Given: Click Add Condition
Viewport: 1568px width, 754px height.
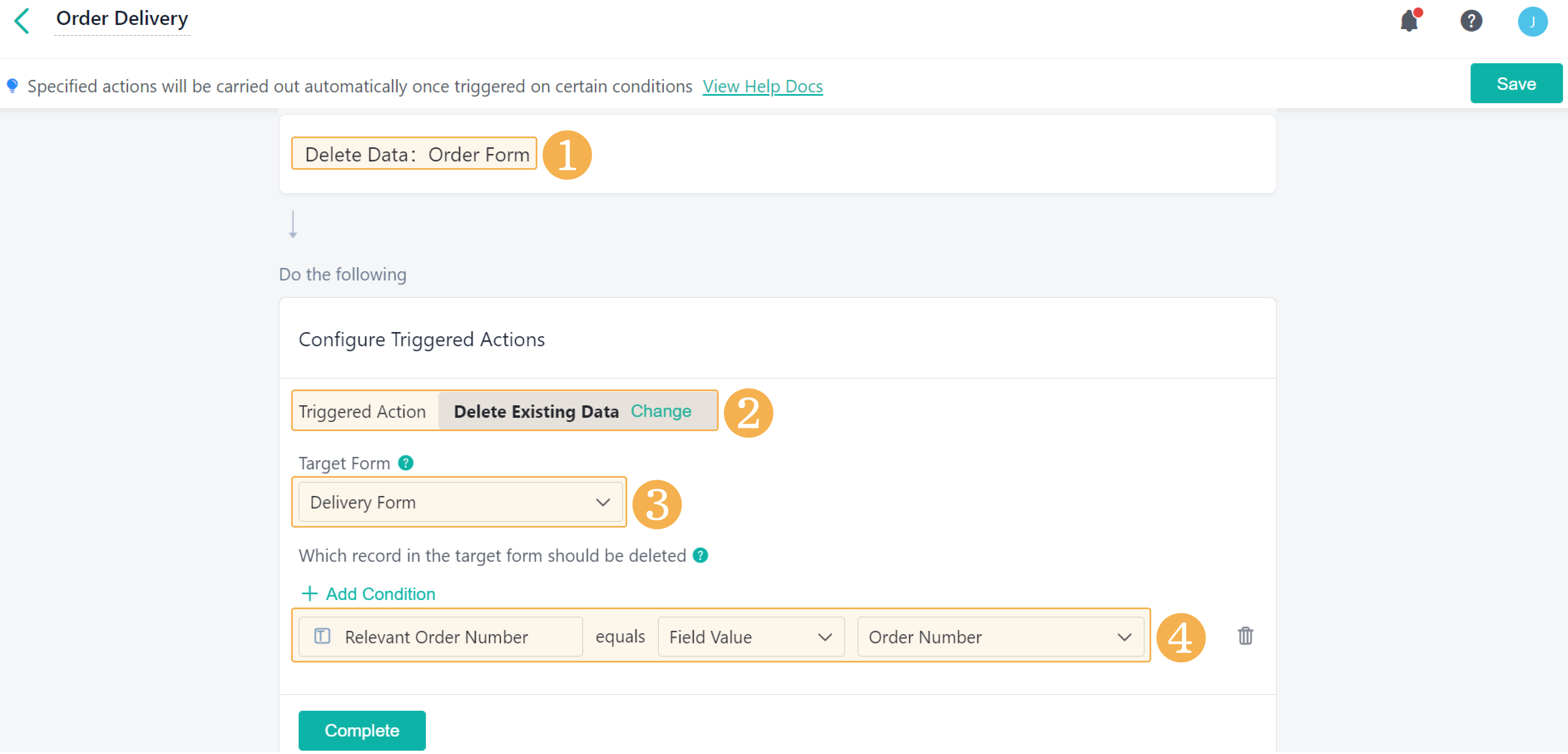Looking at the screenshot, I should [369, 595].
